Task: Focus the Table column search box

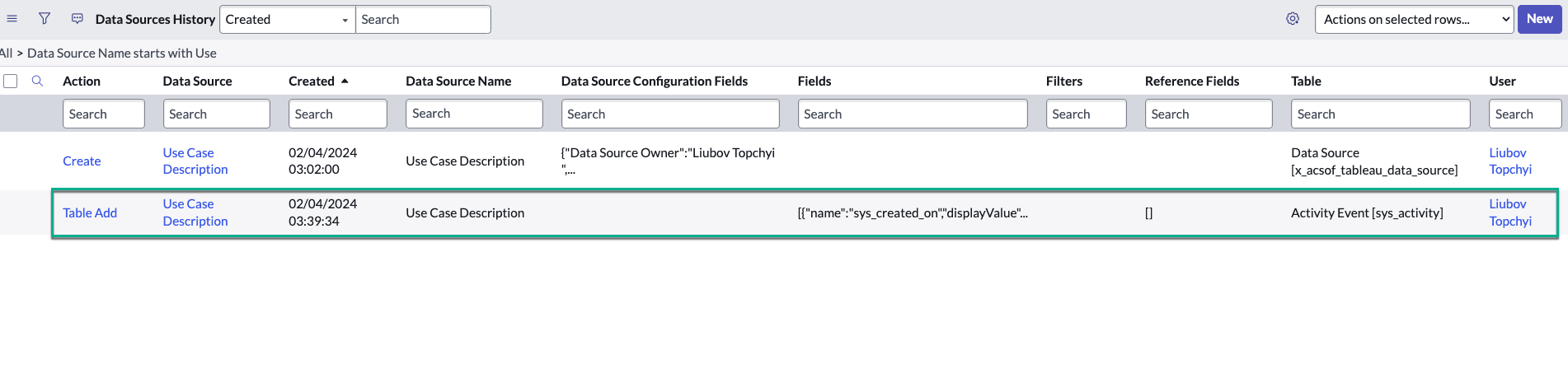Action: tap(1381, 114)
